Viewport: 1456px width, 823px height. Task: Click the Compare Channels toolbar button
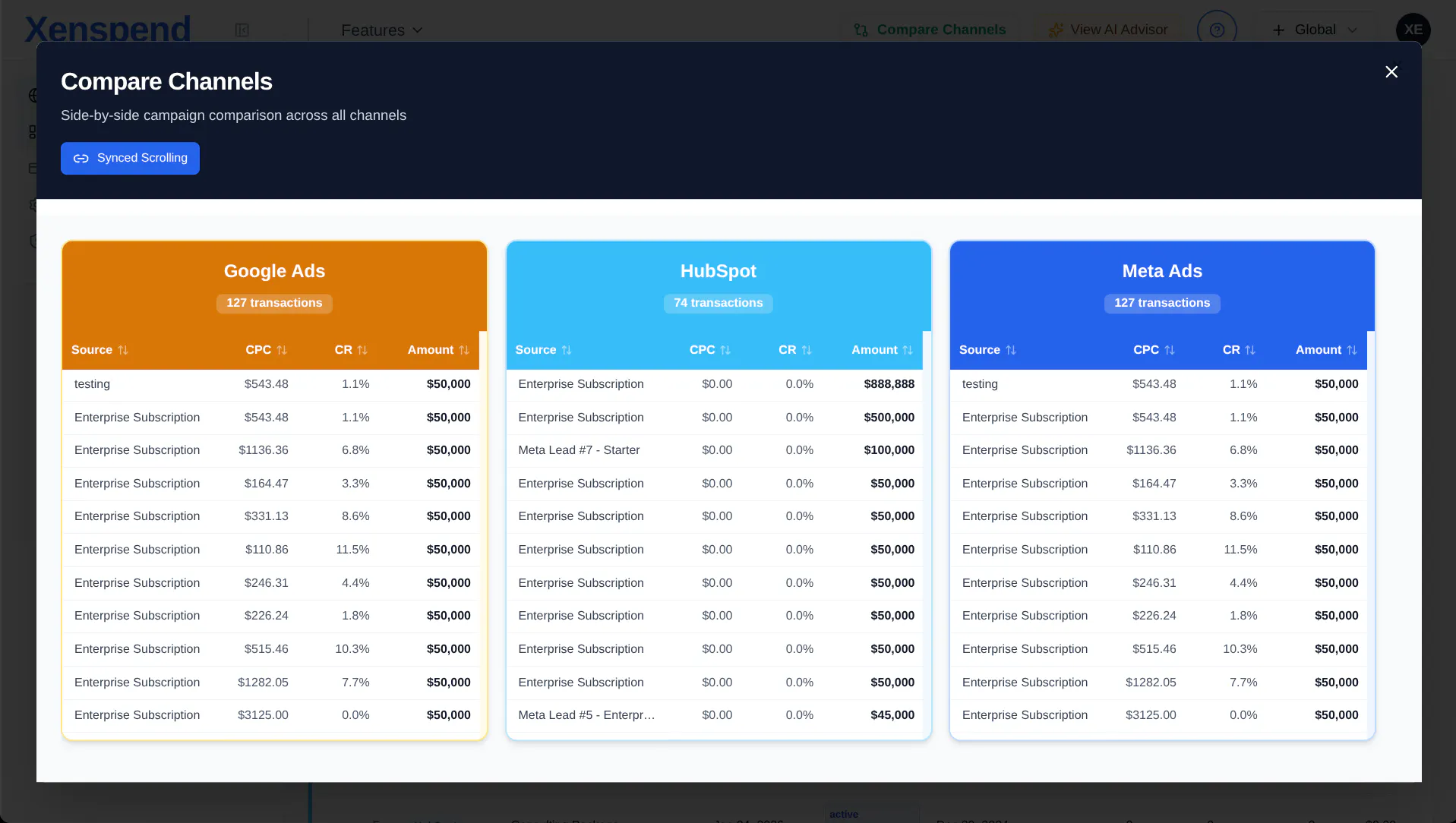point(930,30)
